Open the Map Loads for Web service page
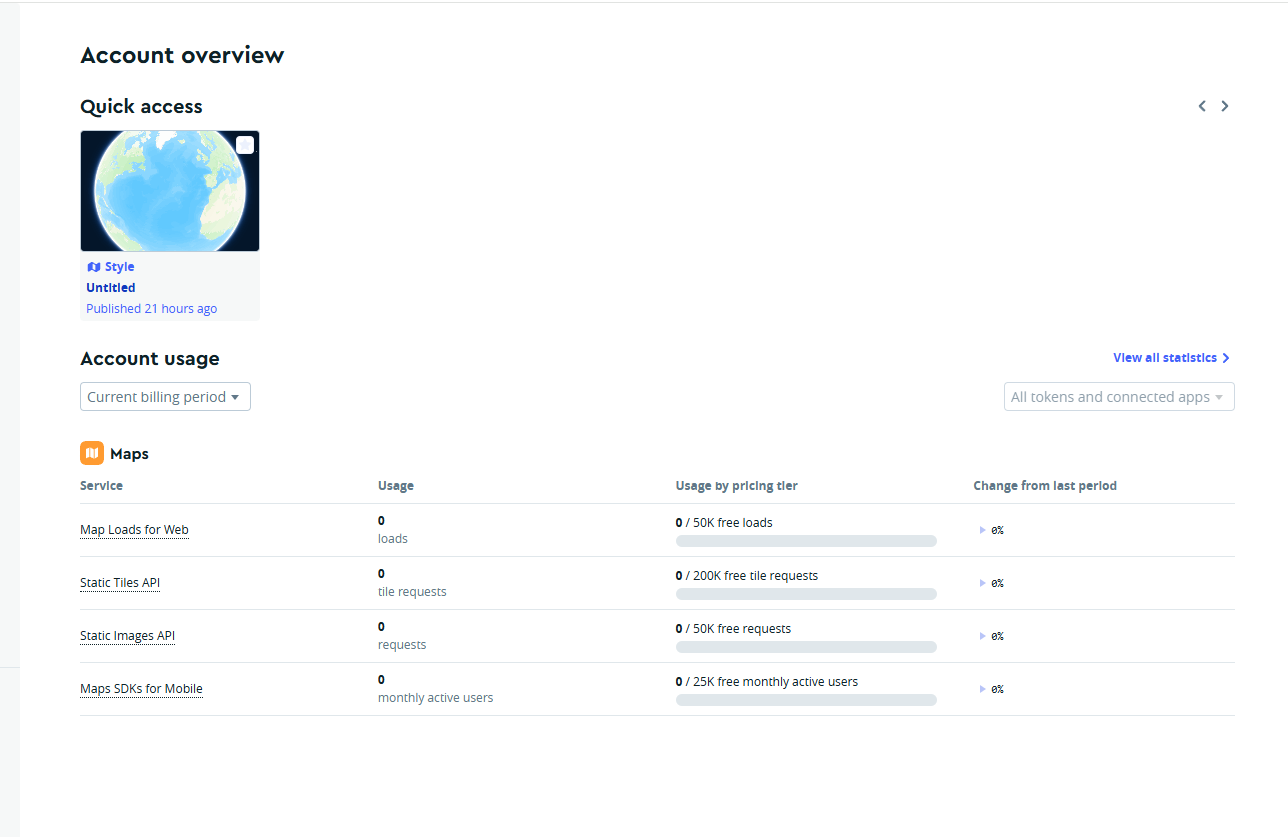 [x=134, y=529]
